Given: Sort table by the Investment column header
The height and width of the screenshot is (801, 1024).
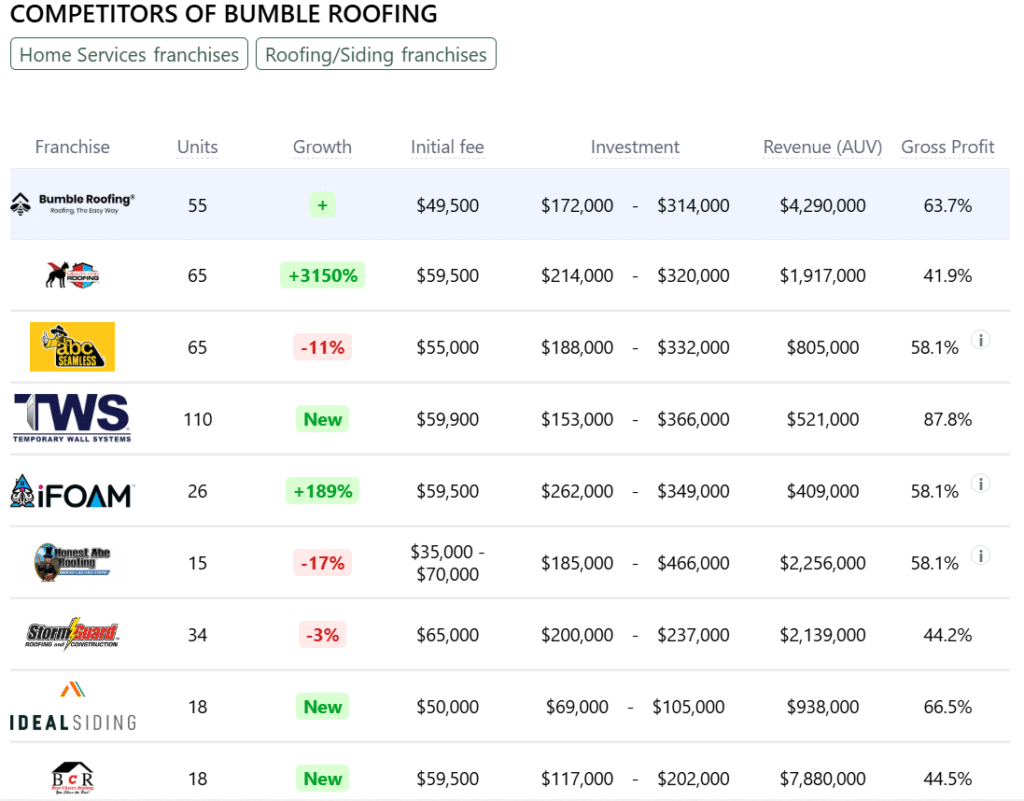Looking at the screenshot, I should 635,147.
